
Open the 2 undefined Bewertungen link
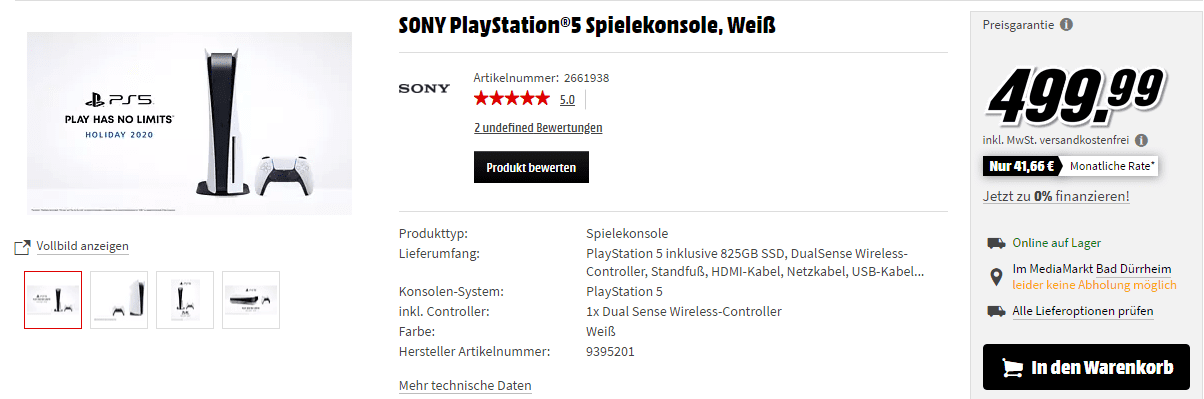538,128
